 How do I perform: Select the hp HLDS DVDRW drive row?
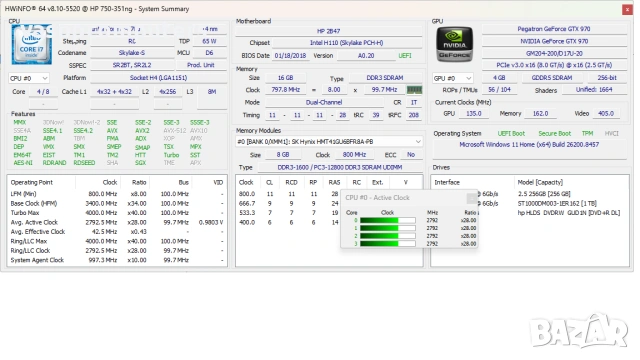(529, 213)
